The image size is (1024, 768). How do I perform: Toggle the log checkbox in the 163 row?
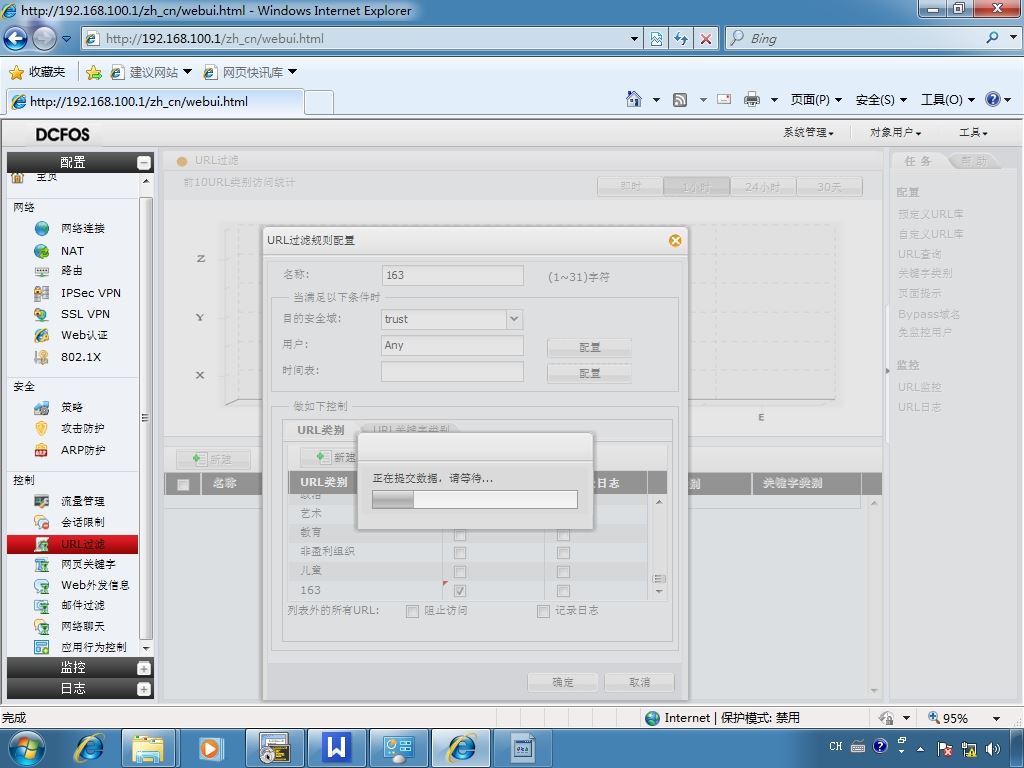564,591
